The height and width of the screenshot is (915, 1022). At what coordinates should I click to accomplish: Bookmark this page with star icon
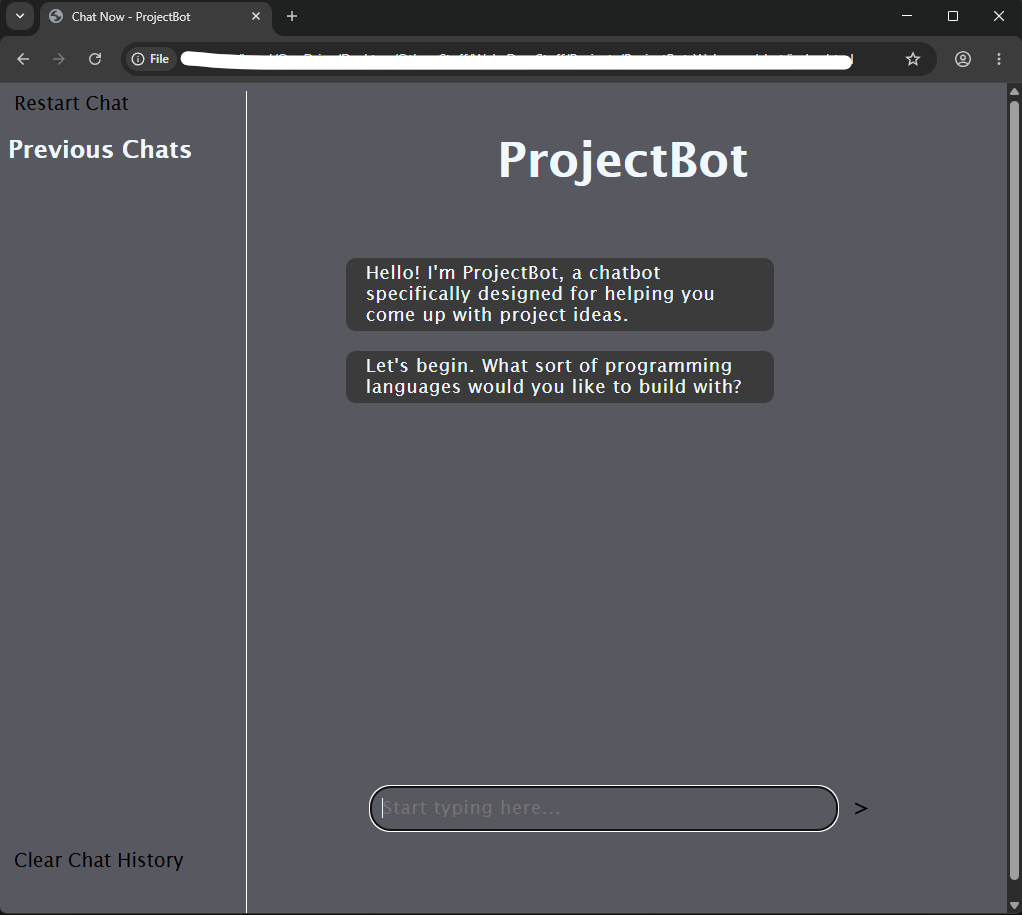coord(912,59)
